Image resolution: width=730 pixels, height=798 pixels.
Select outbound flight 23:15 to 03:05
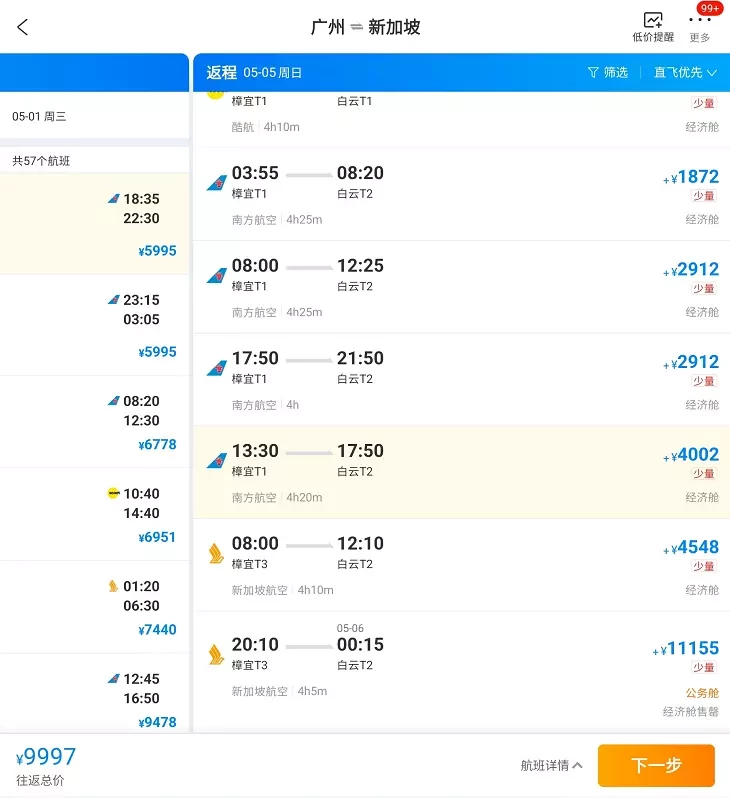tap(94, 325)
